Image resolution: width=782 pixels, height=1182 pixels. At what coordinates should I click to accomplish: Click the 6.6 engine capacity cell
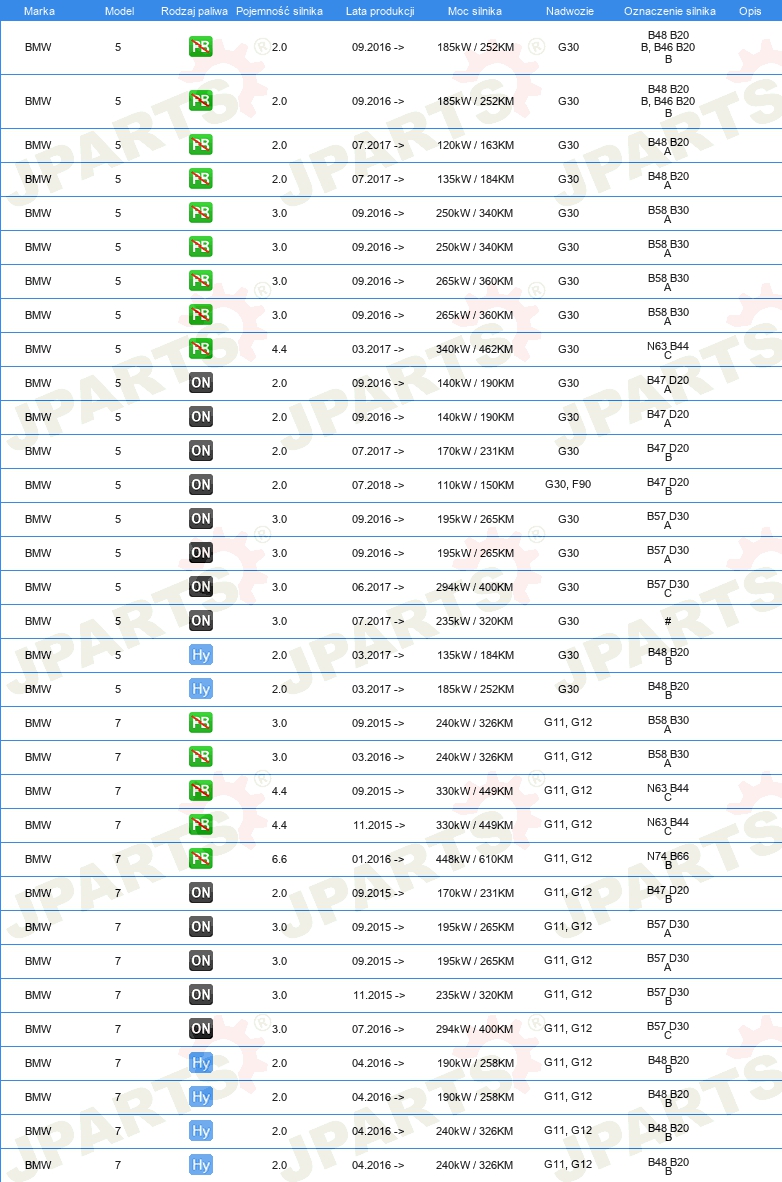(x=279, y=859)
